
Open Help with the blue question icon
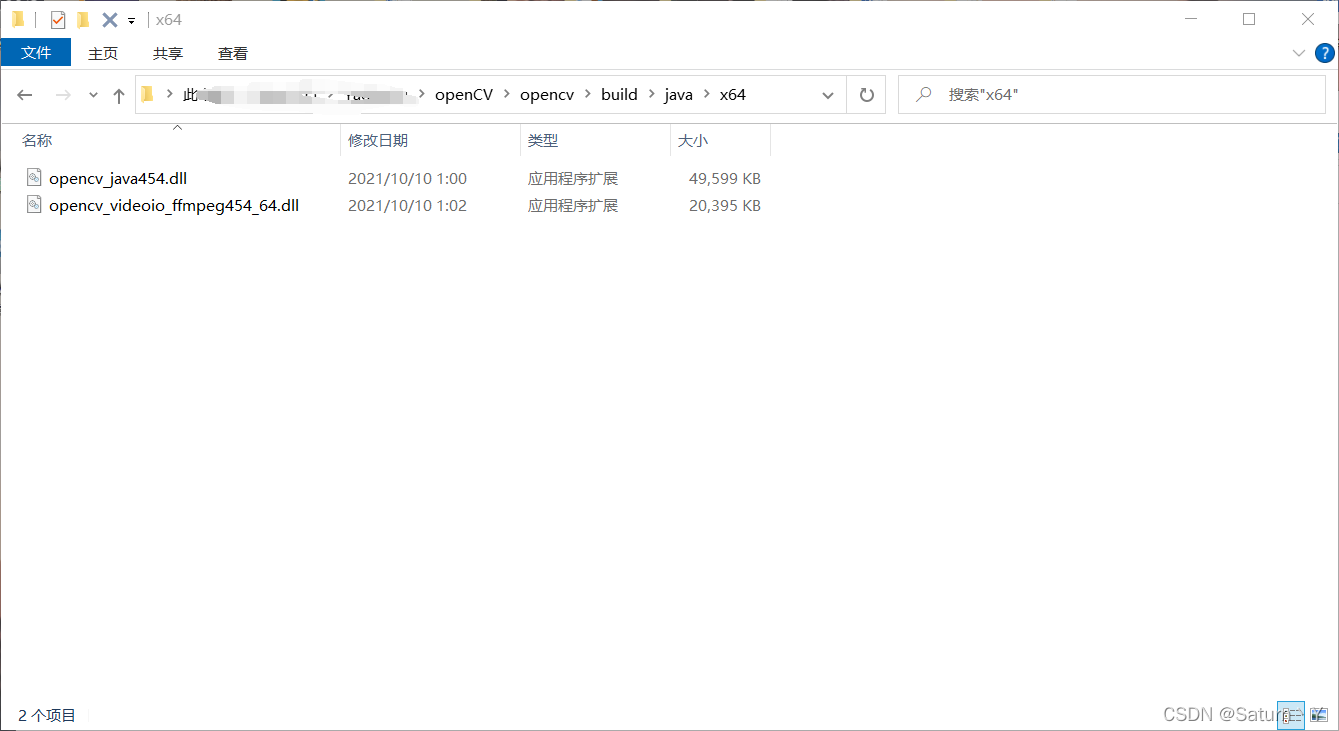1325,53
